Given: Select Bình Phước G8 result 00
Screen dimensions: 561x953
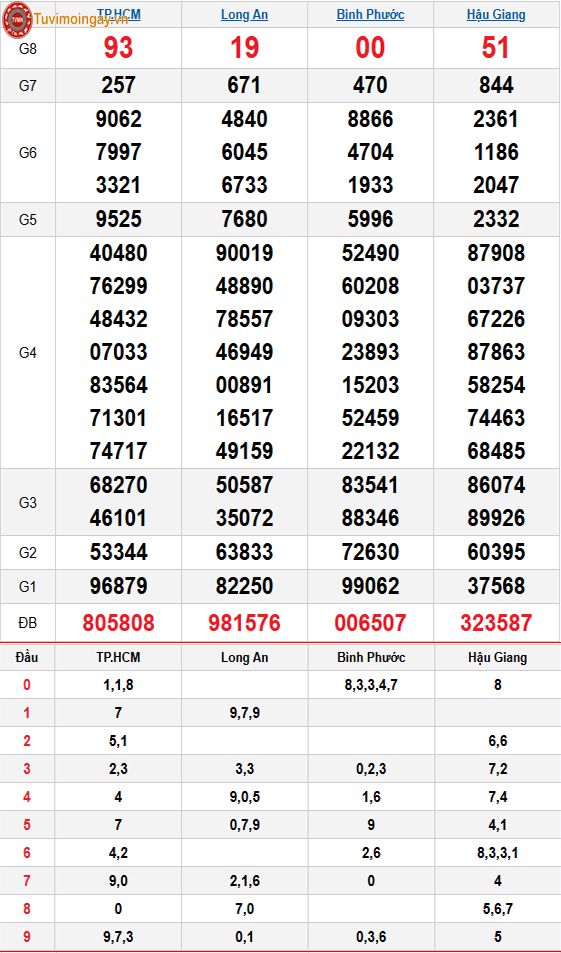Looking at the screenshot, I should [370, 47].
